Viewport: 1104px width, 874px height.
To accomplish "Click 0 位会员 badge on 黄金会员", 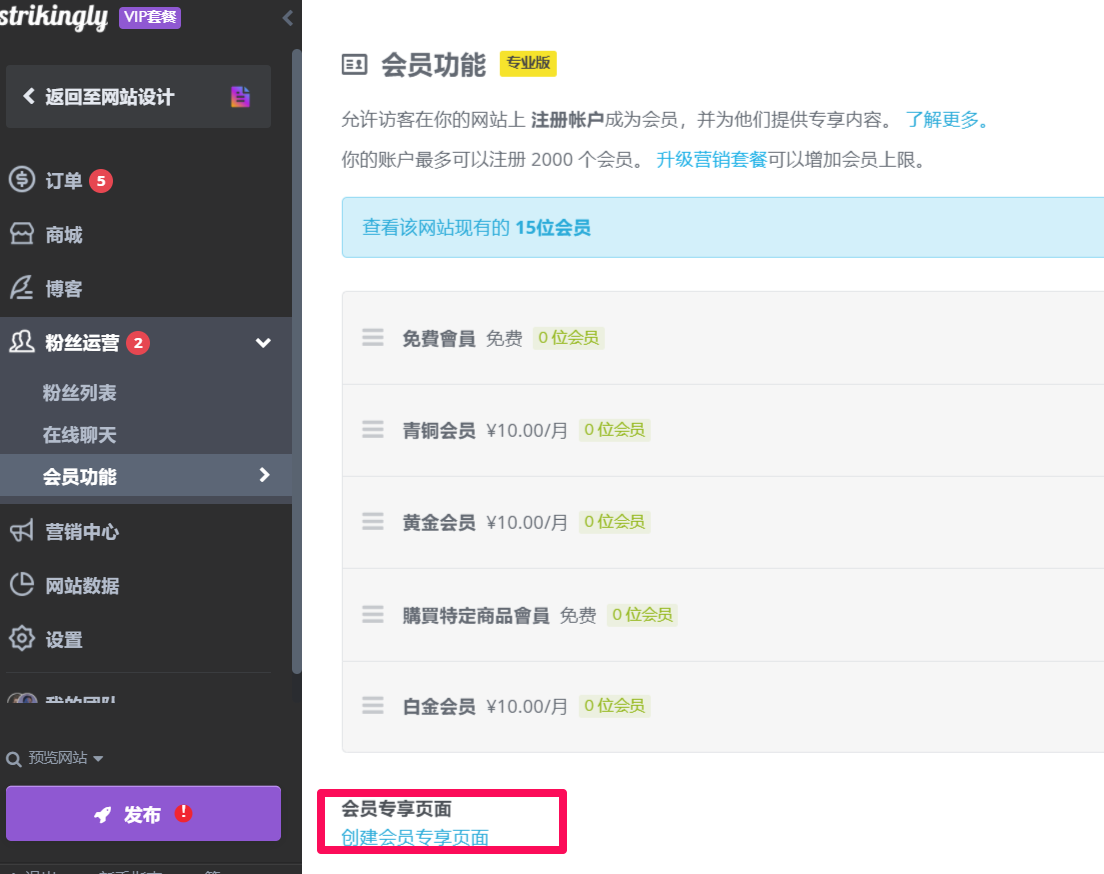I will point(615,522).
